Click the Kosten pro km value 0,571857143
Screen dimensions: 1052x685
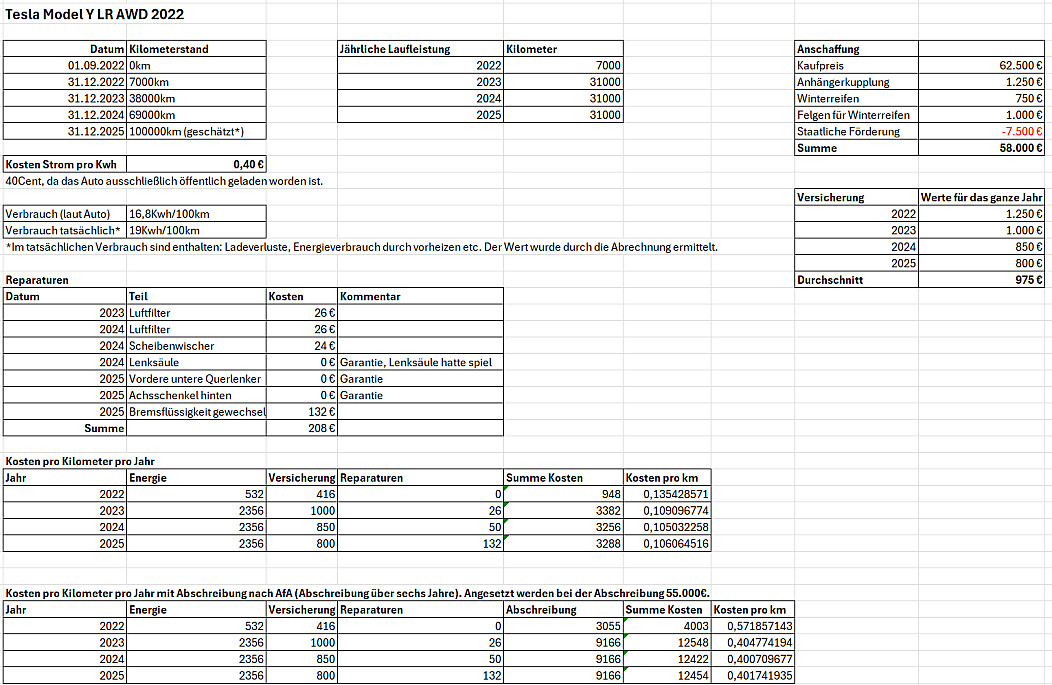coord(751,626)
